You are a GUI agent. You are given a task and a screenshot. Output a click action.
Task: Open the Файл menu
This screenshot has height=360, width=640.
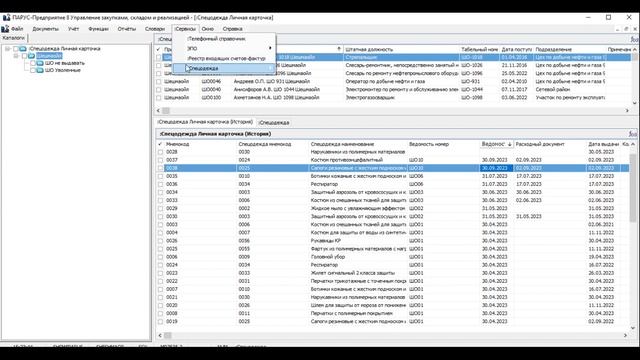(17, 29)
